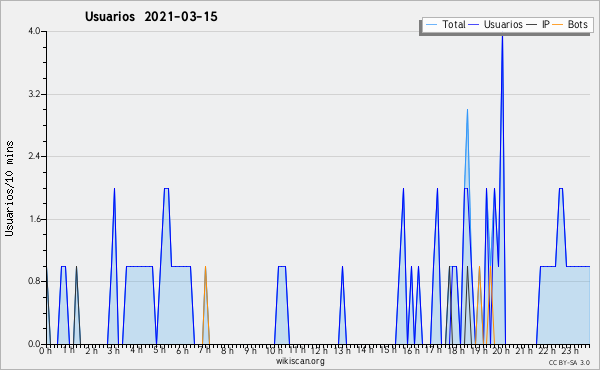Click the y-axis value 0.0
The width and height of the screenshot is (600, 370).
(x=34, y=344)
